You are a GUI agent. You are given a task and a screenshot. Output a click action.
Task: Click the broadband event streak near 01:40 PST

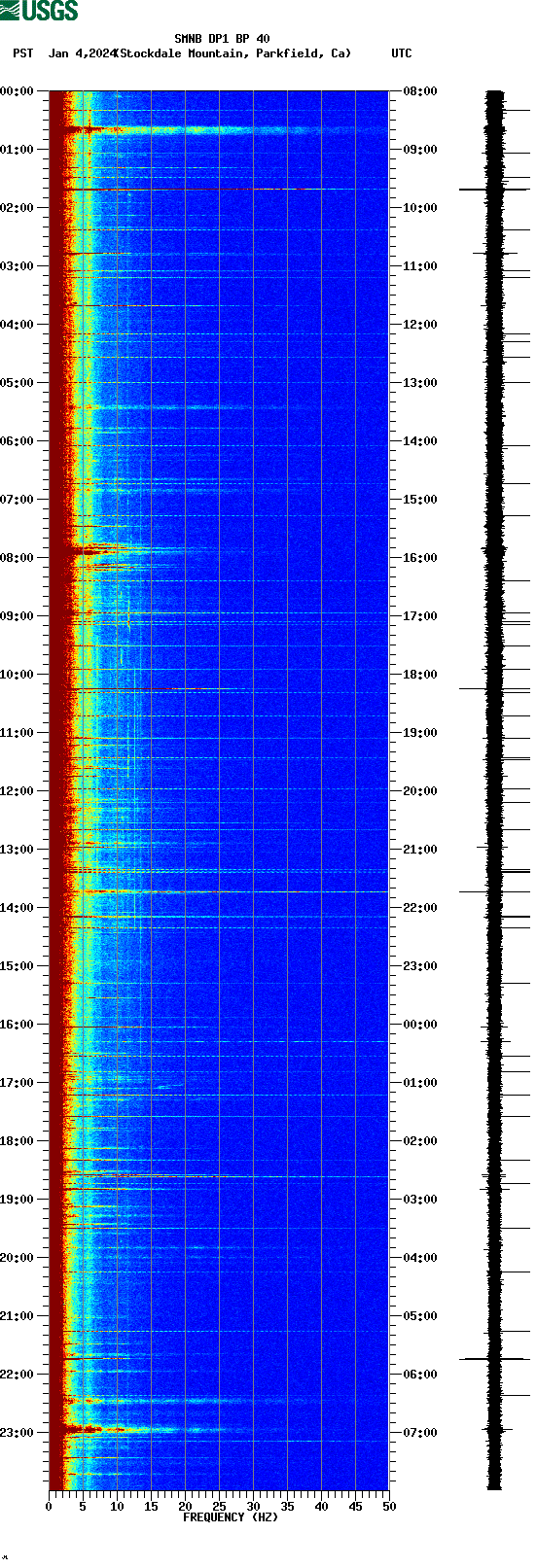point(219,190)
